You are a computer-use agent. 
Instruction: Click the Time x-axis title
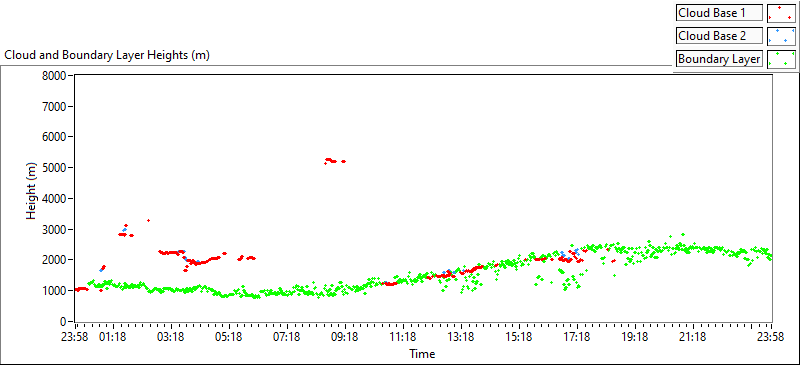(x=422, y=353)
